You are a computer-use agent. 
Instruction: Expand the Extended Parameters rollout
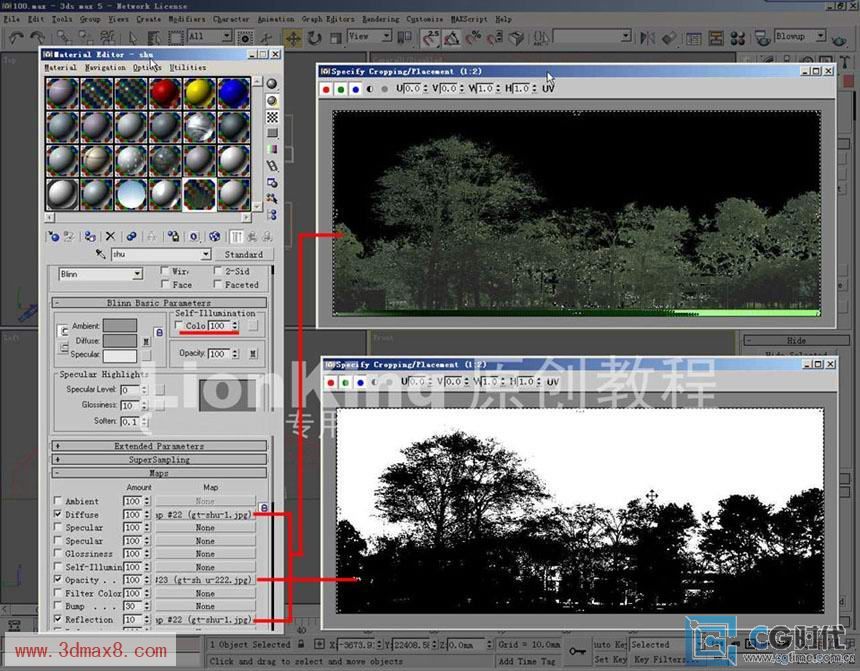tap(159, 446)
